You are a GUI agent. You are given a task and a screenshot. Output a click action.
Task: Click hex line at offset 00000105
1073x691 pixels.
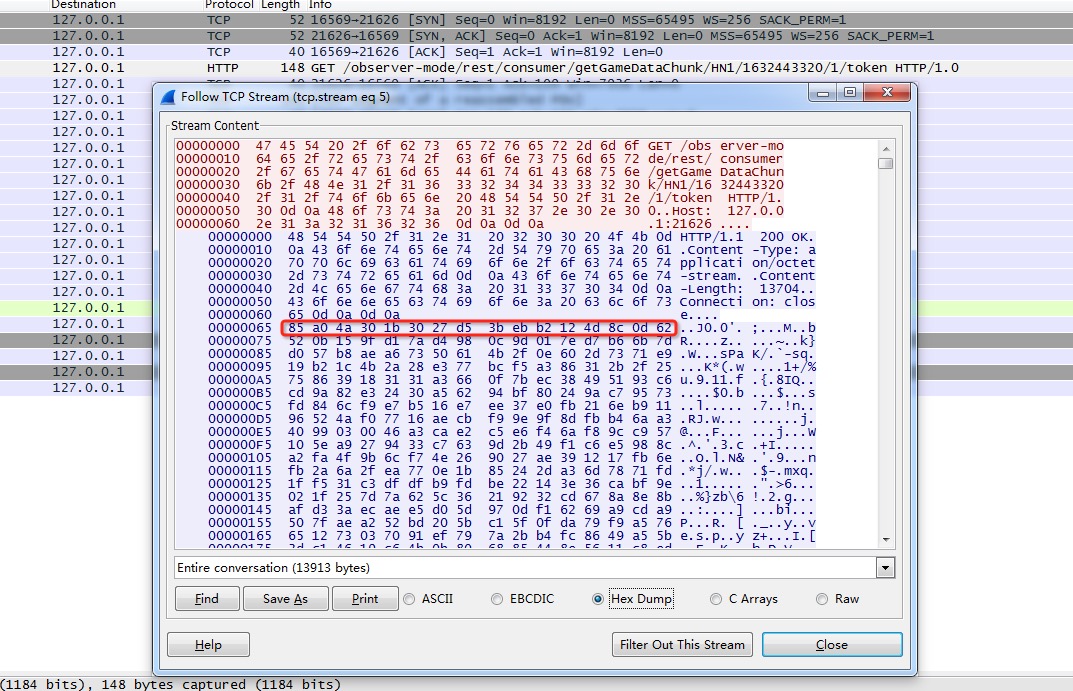(x=512, y=458)
